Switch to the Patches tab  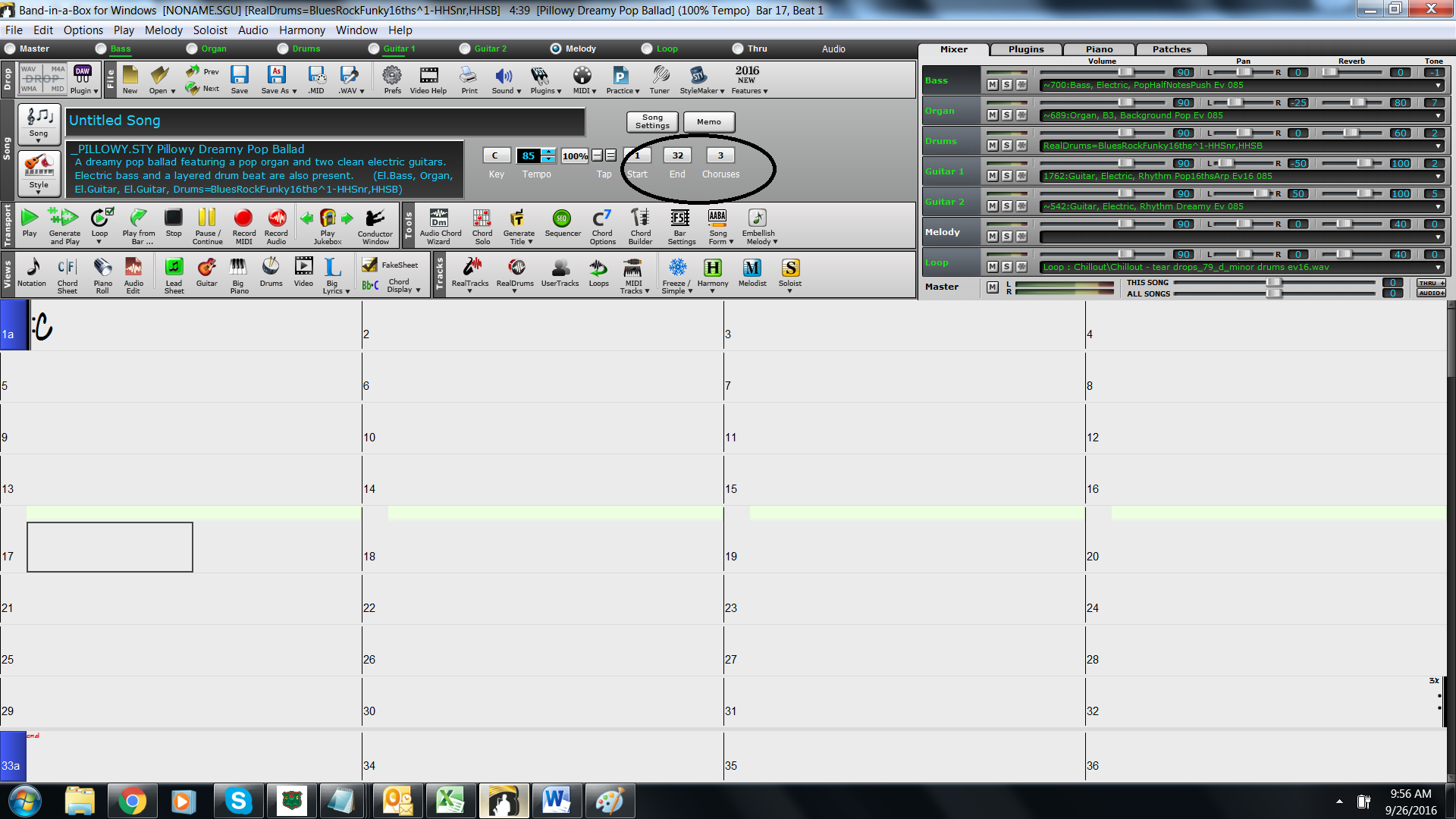(x=1172, y=49)
